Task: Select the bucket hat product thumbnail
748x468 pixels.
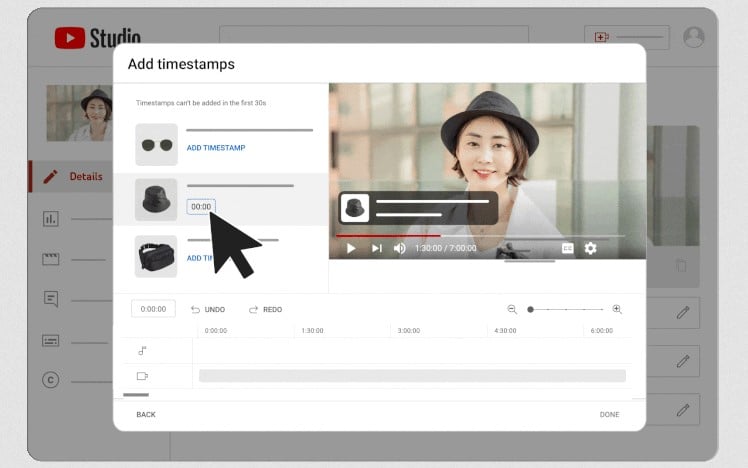Action: [156, 199]
